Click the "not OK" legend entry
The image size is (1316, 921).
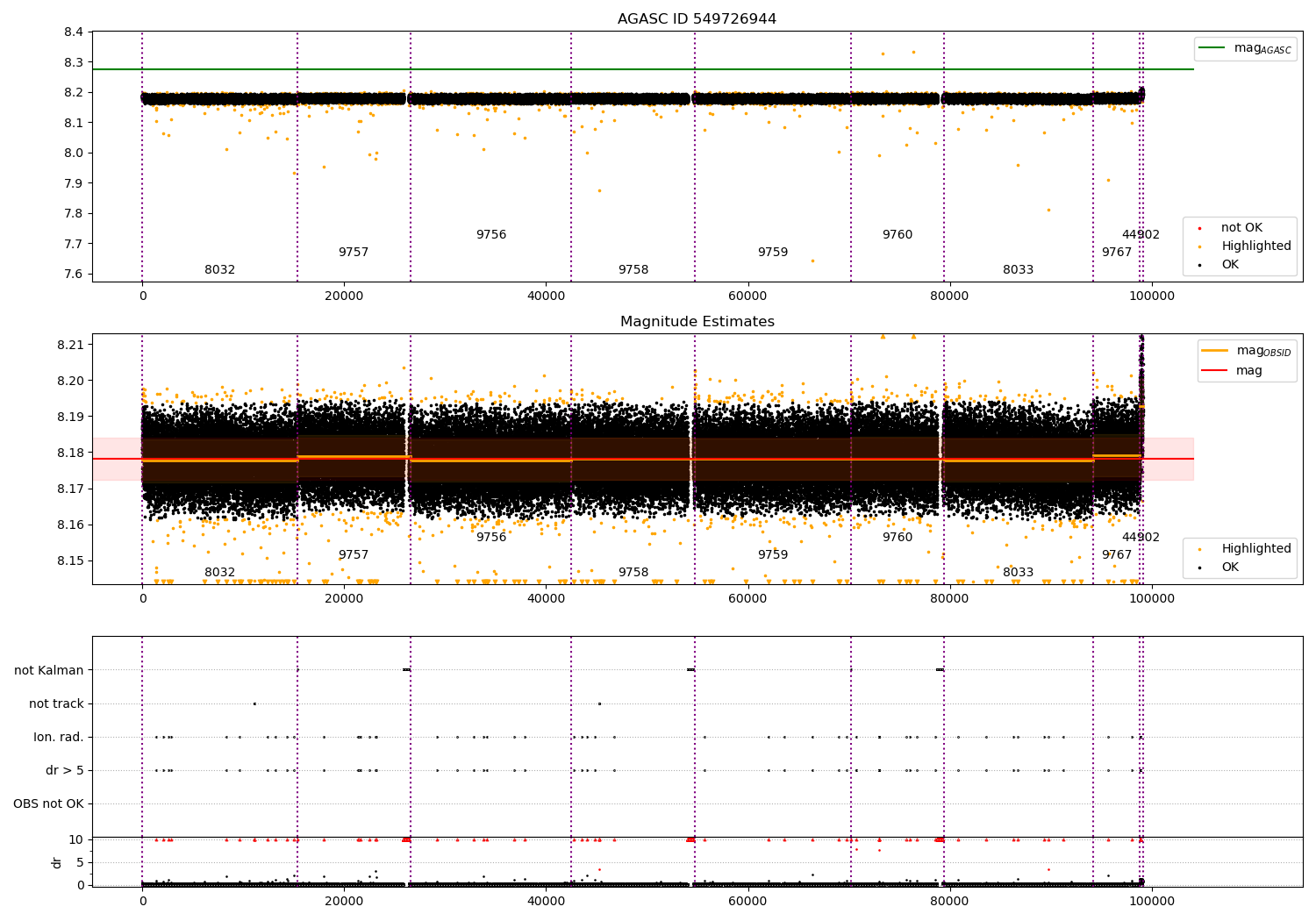pos(1231,228)
